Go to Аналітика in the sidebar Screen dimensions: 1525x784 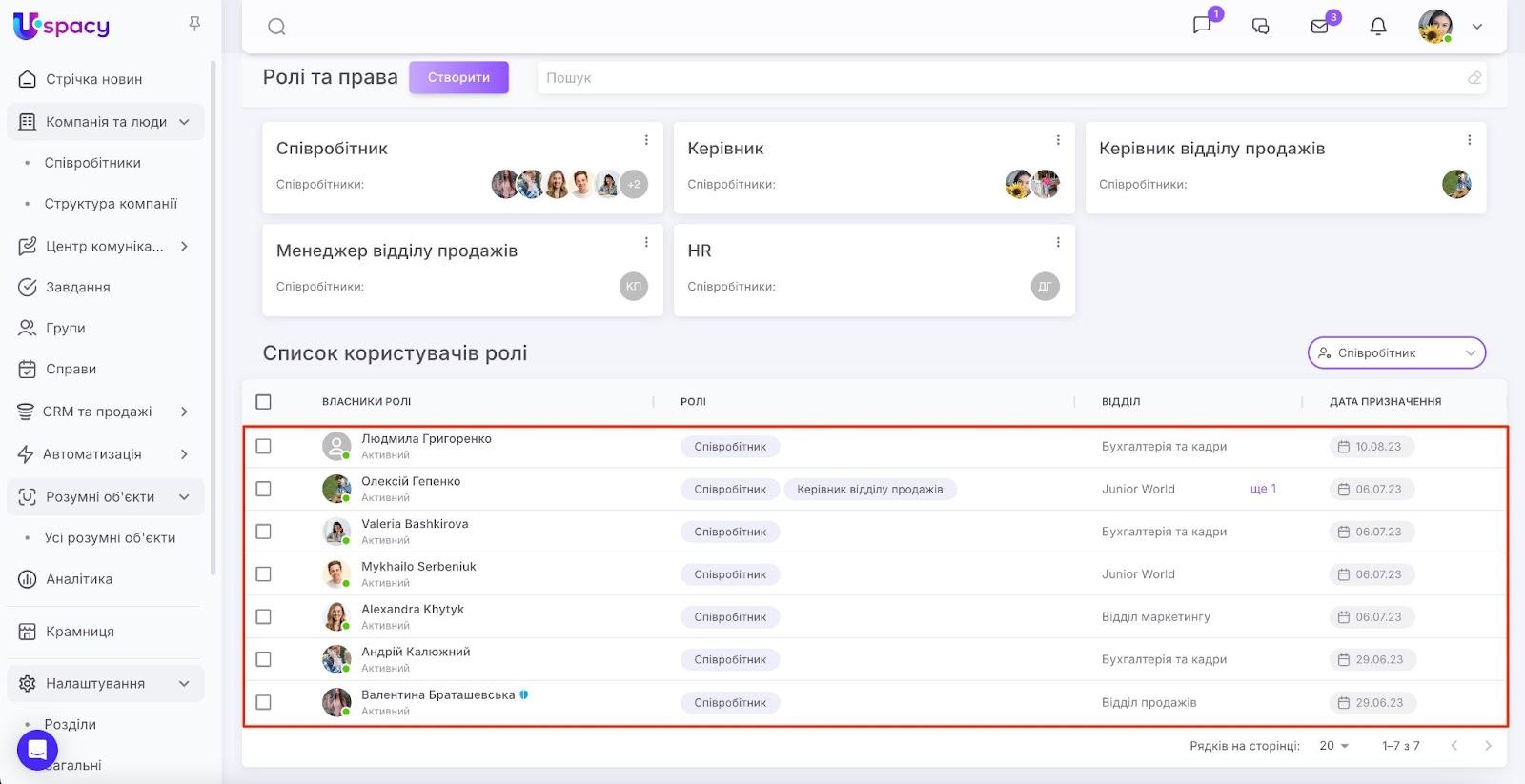pyautogui.click(x=79, y=579)
